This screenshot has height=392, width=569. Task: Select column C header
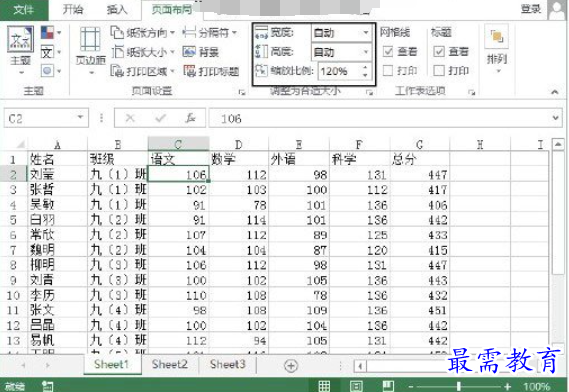point(178,144)
